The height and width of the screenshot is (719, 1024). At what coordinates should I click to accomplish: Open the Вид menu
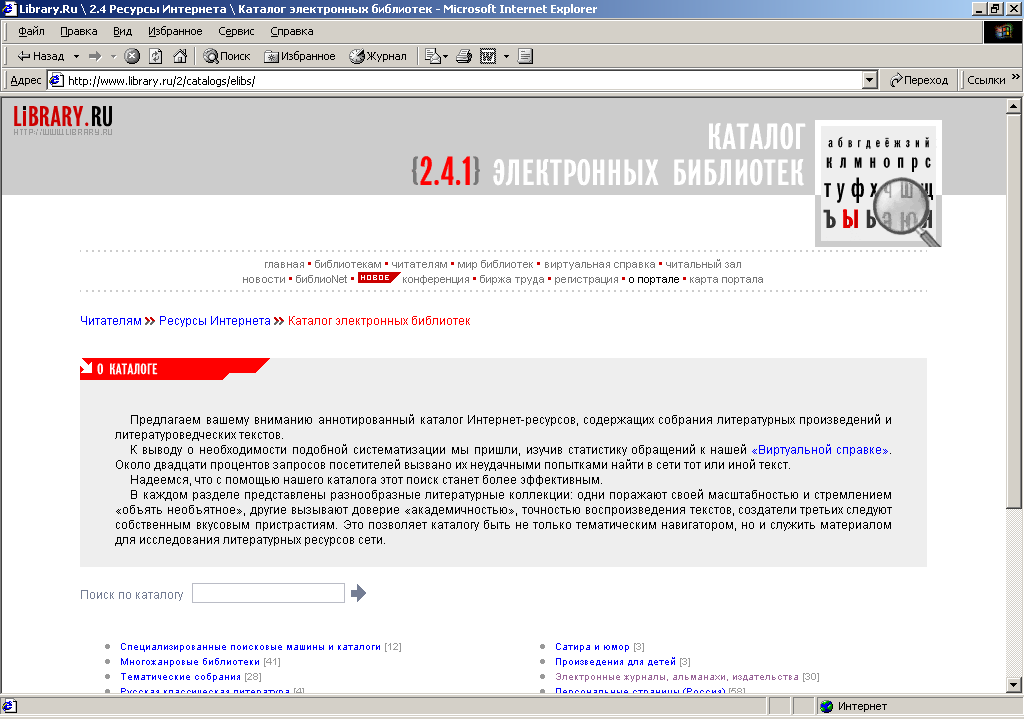tap(122, 31)
